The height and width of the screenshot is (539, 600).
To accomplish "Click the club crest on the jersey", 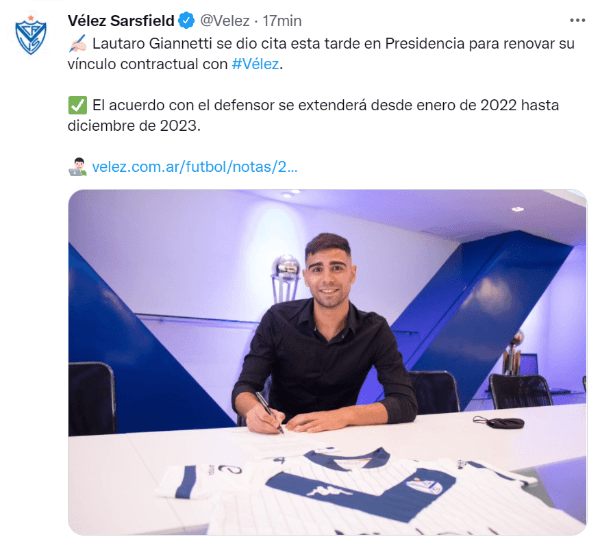I will point(425,486).
